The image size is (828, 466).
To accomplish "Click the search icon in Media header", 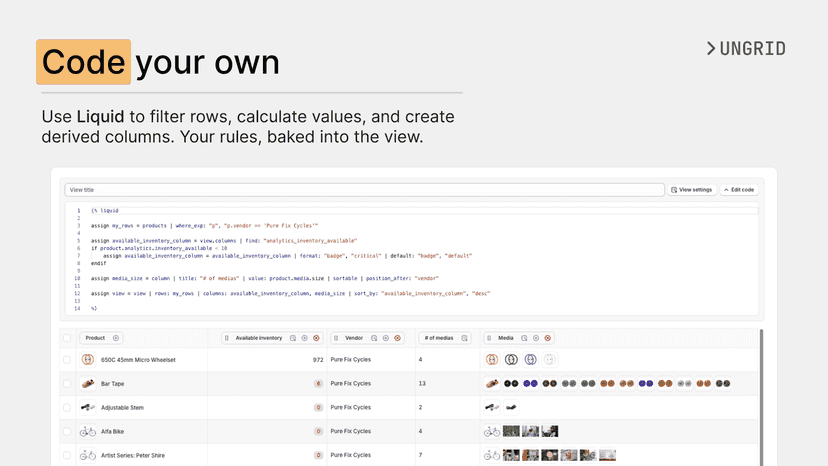I will pyautogui.click(x=524, y=338).
